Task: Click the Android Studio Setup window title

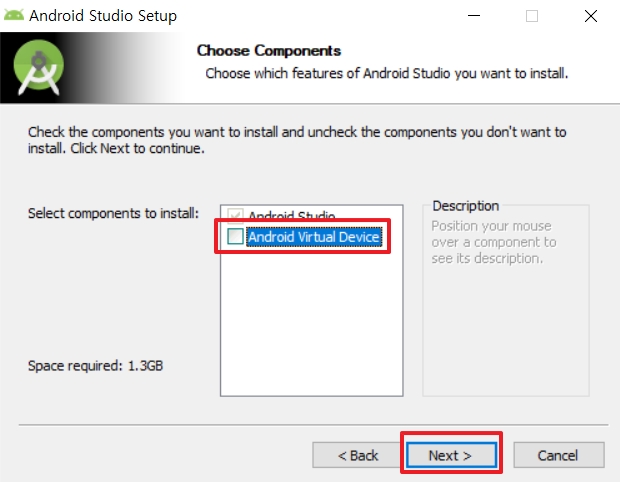Action: click(103, 16)
